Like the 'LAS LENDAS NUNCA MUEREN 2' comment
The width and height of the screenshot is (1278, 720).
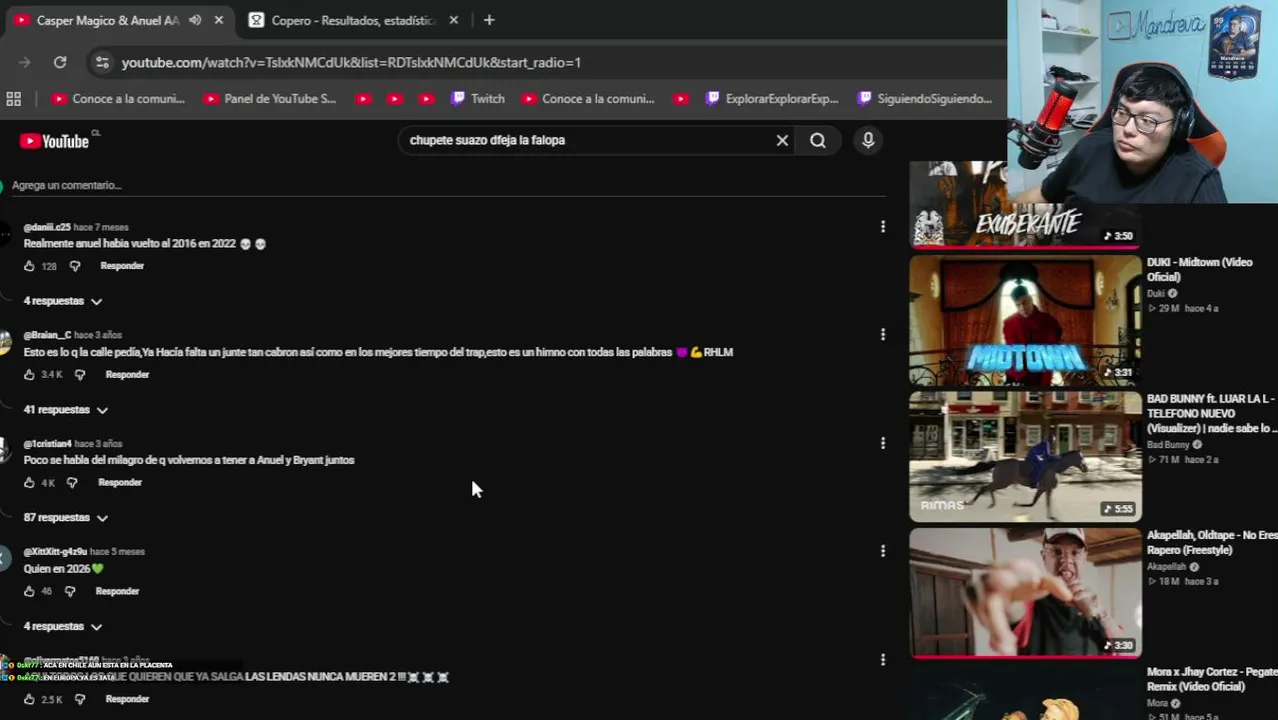[x=29, y=700]
